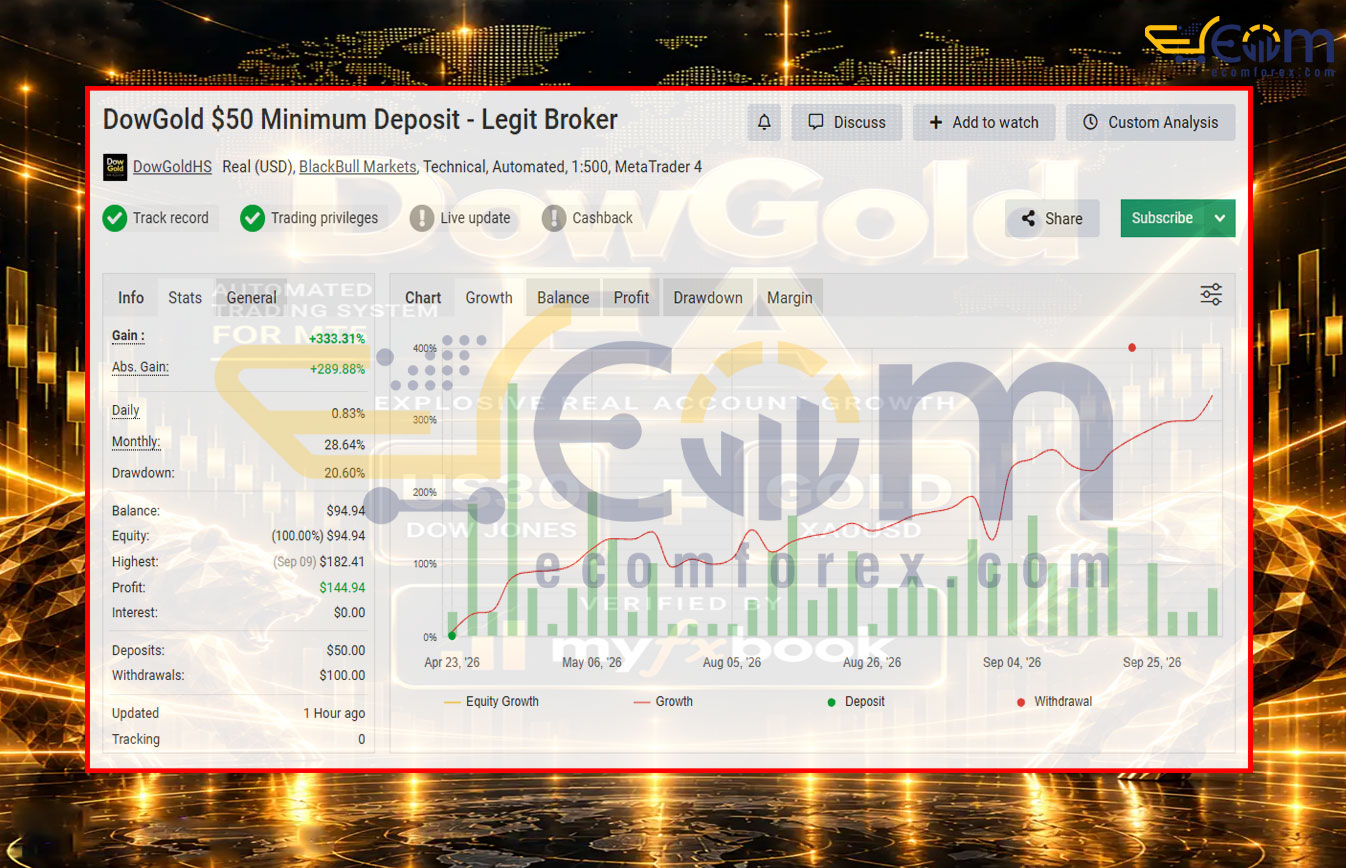Screen dimensions: 1346x868
Task: Click the Monthly label in Info panel
Action: pos(136,442)
